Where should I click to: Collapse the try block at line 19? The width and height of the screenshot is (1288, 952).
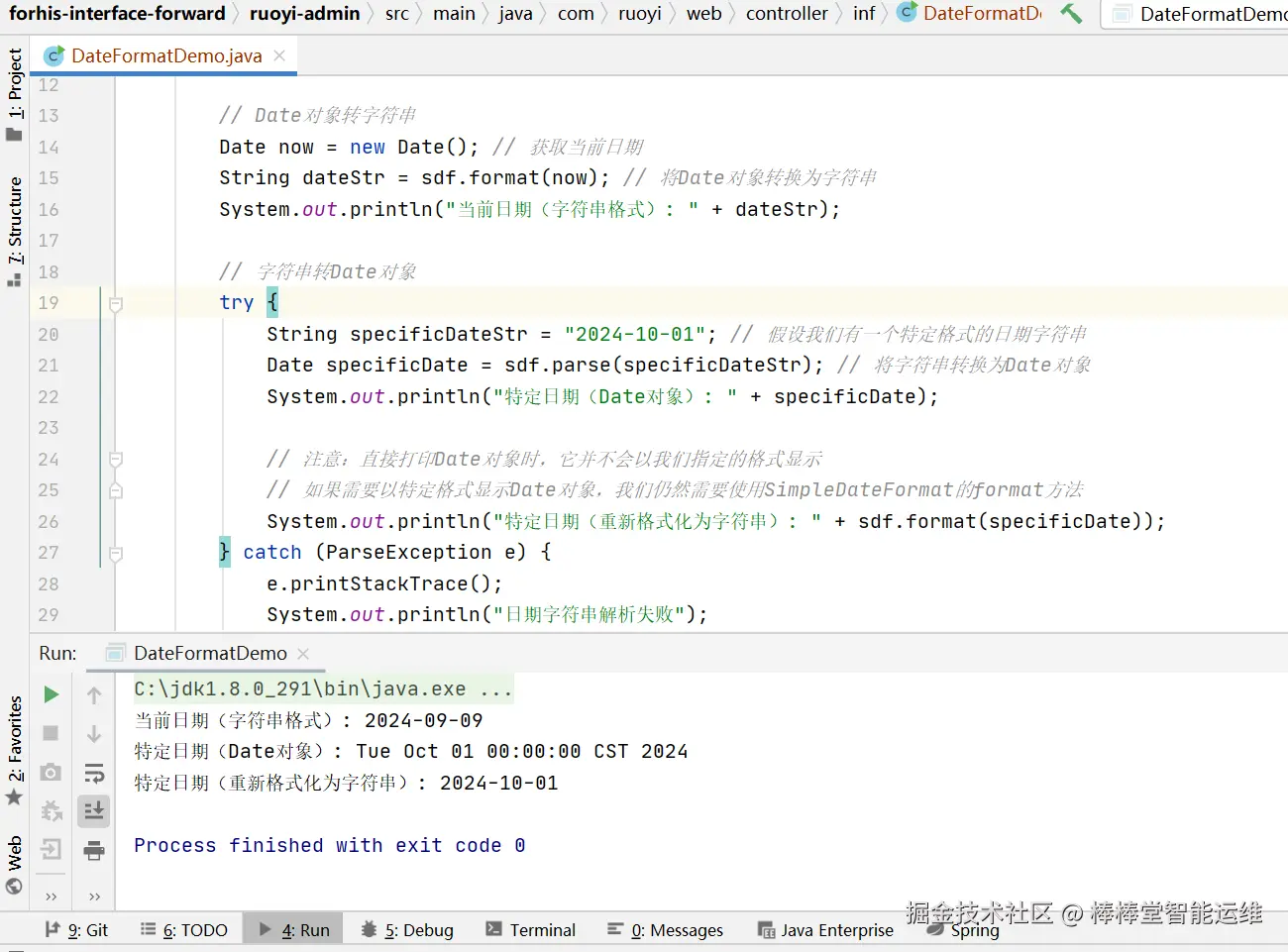pos(116,304)
